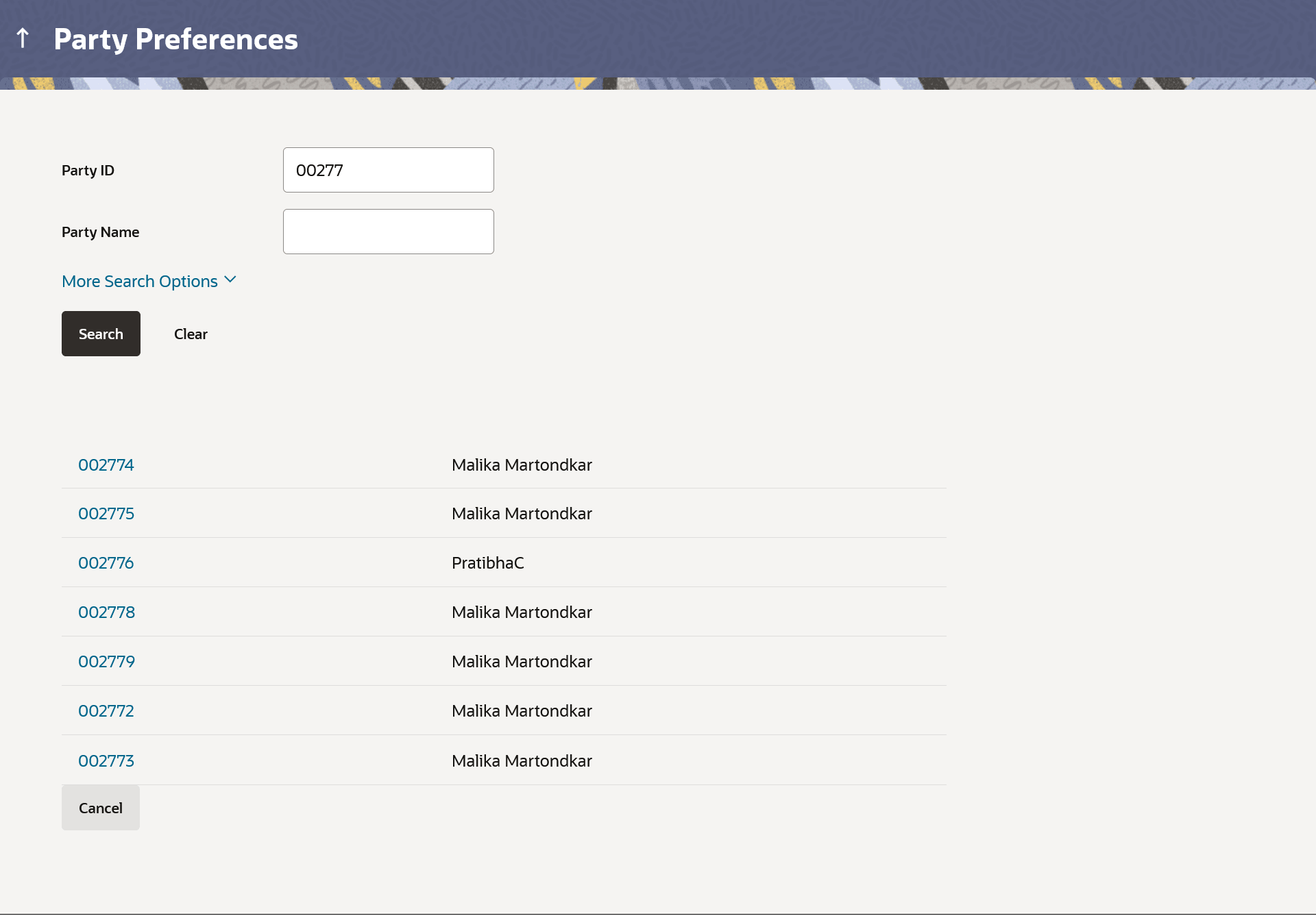Open party ID 002773 link
1316x916 pixels.
coord(106,761)
